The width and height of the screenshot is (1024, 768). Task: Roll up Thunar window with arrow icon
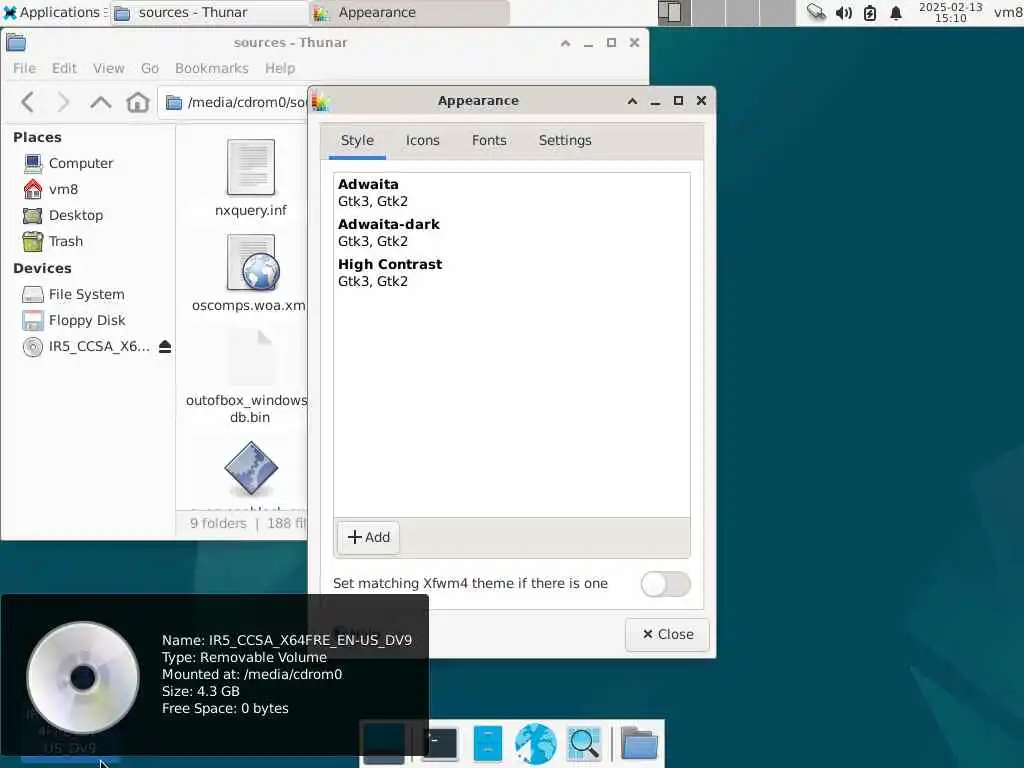click(x=566, y=43)
